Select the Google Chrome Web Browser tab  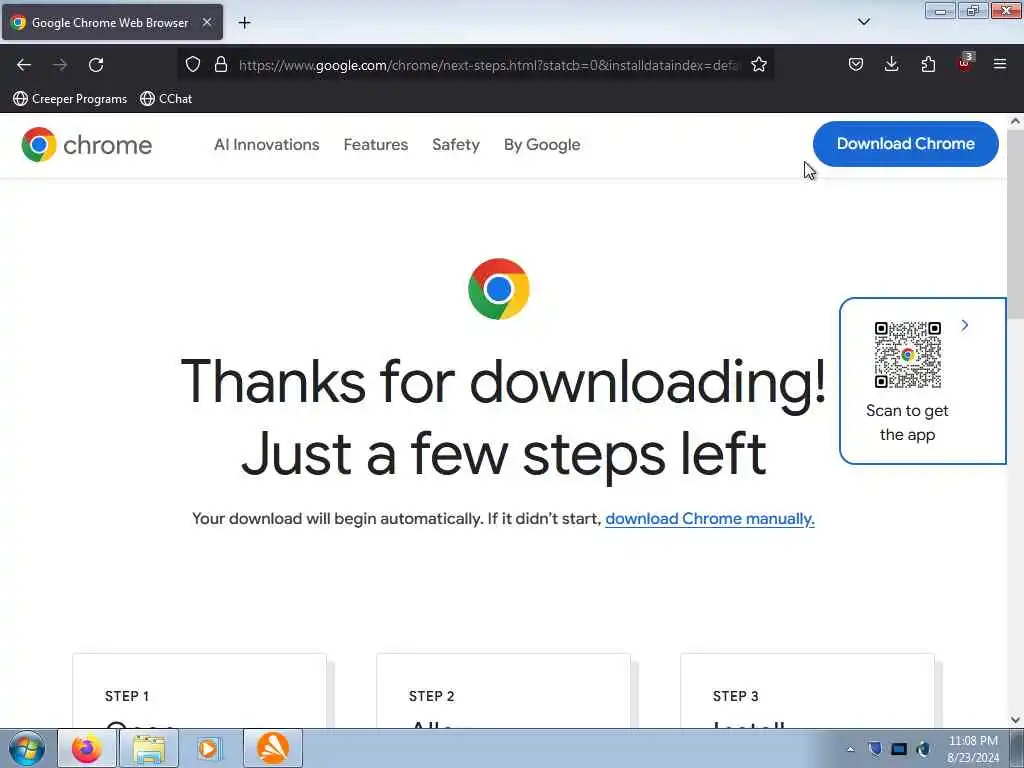point(112,22)
